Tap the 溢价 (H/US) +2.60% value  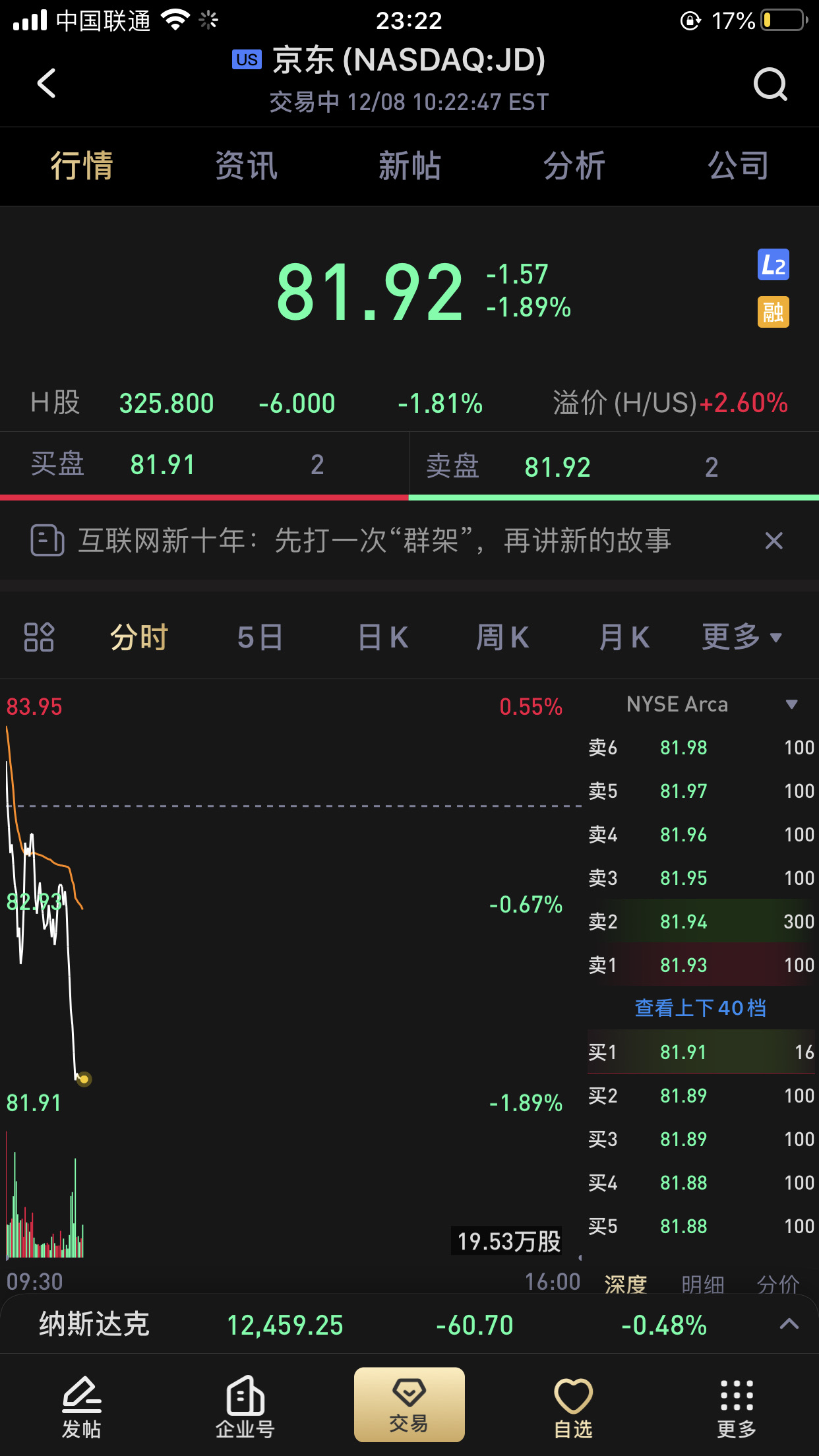pos(743,403)
